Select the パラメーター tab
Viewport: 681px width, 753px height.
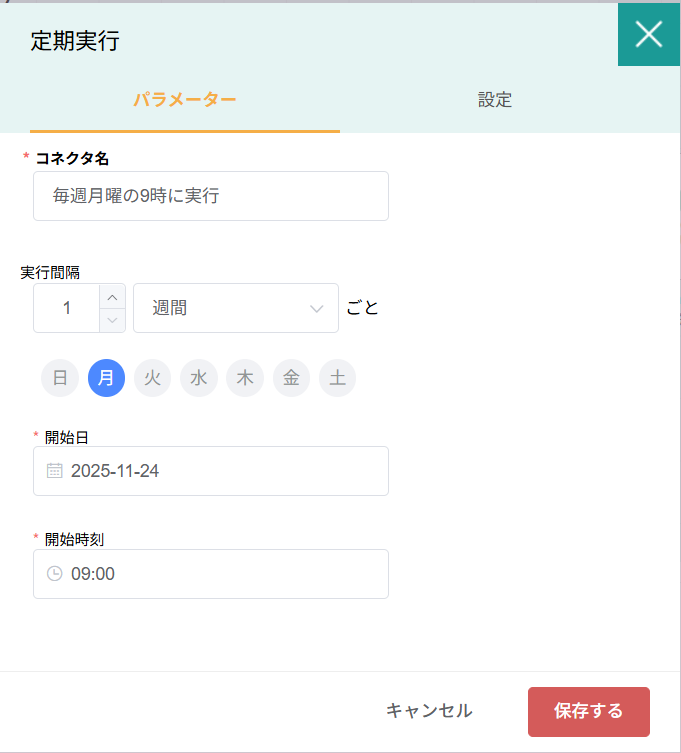[x=185, y=100]
